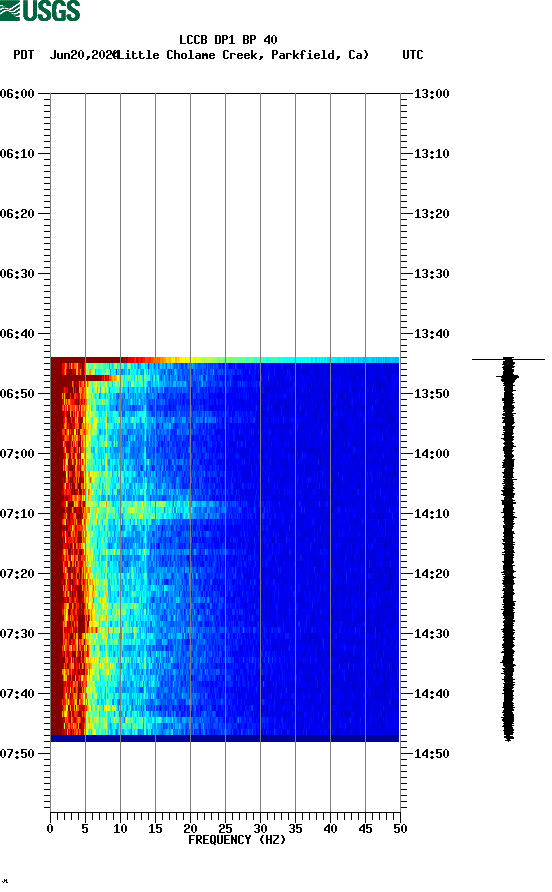Click the '06:40' PDT time label
The height and width of the screenshot is (892, 552).
(x=17, y=334)
